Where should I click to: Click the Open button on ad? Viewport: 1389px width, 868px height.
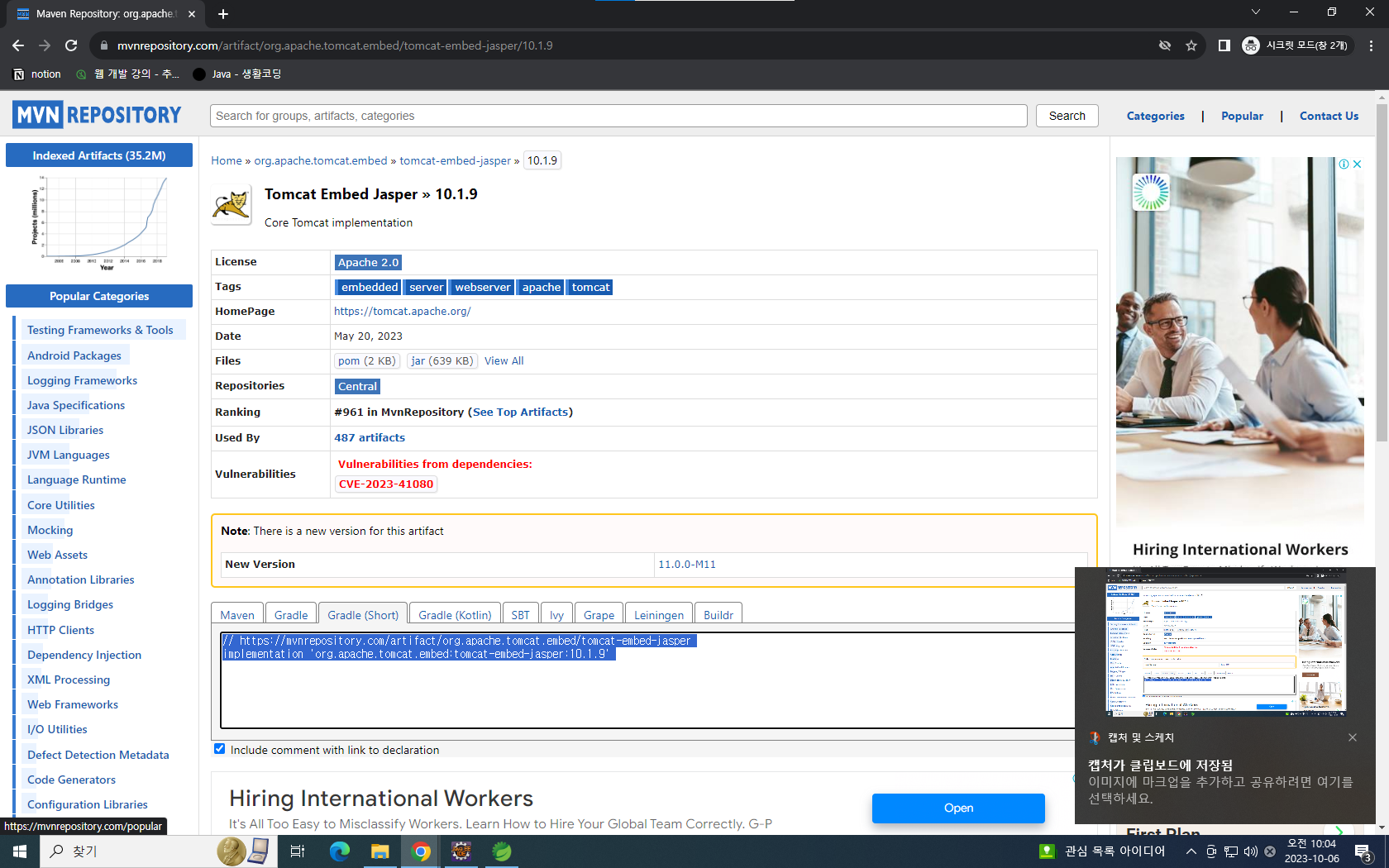958,808
